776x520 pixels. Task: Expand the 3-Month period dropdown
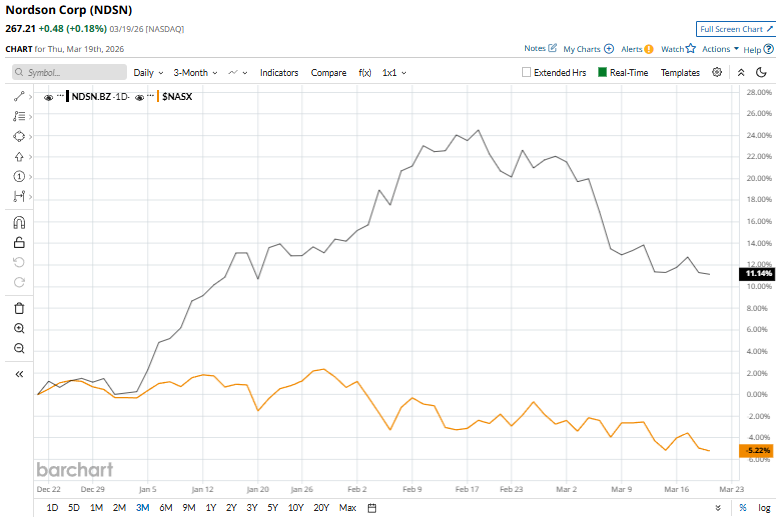coord(195,73)
